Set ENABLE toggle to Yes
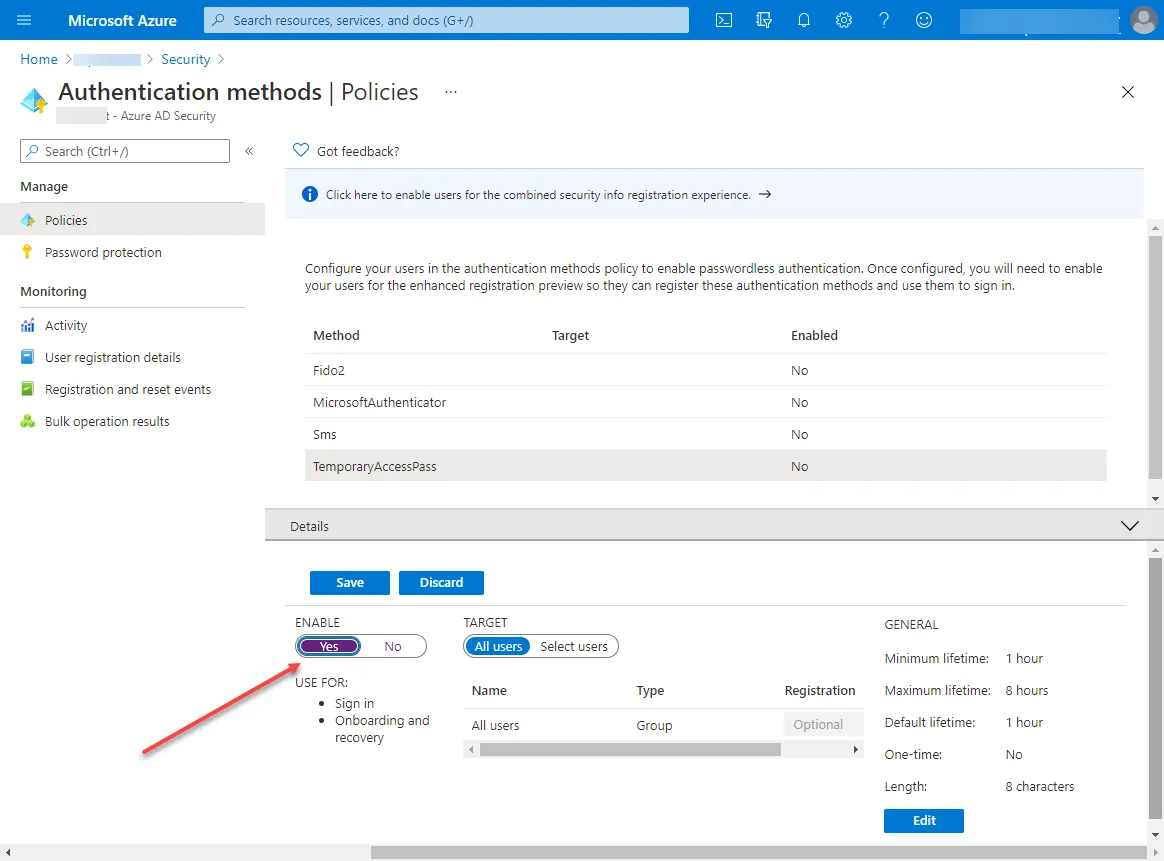Viewport: 1164px width, 861px height. pos(329,646)
